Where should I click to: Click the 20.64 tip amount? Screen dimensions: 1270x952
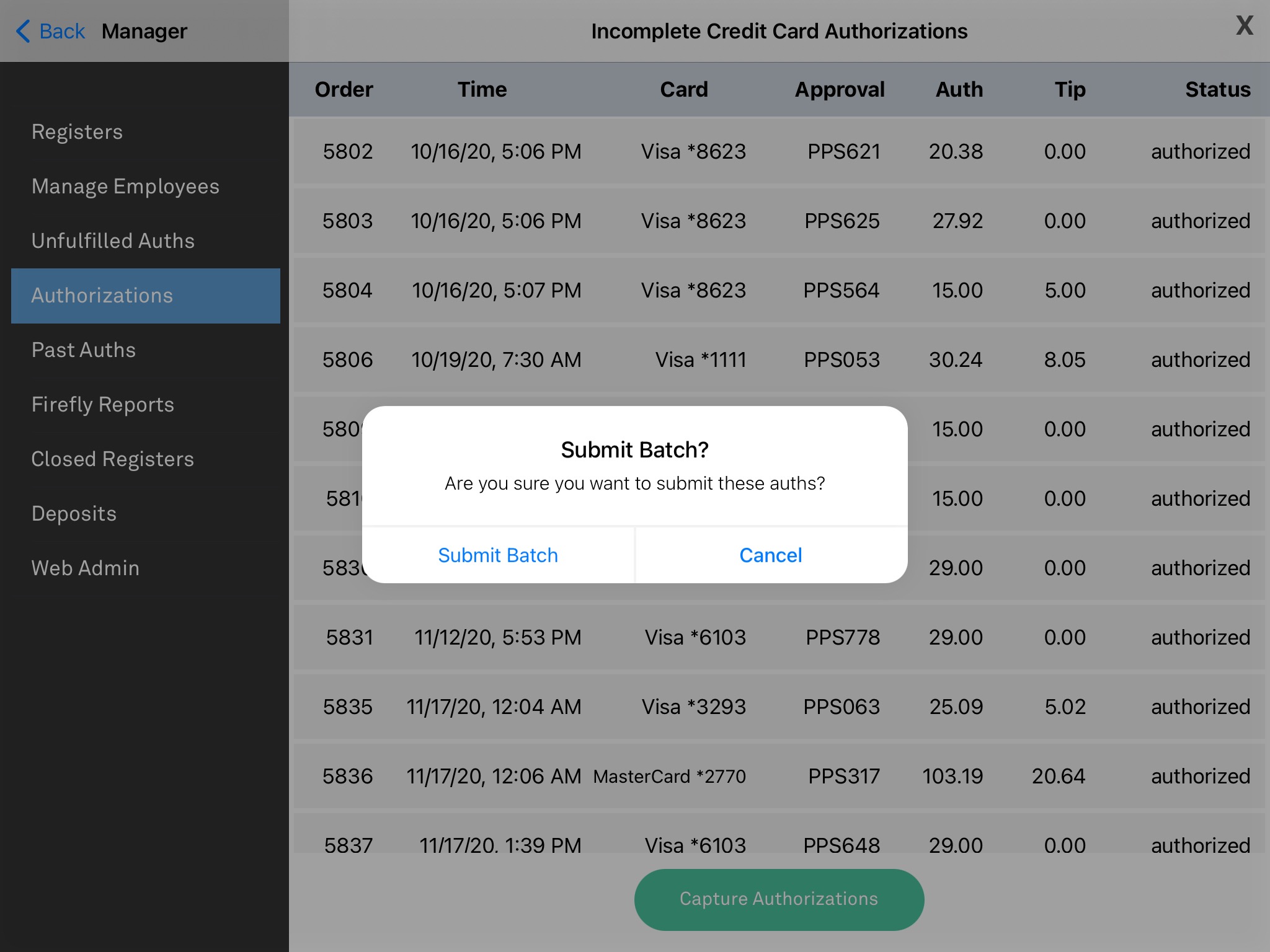coord(1059,776)
